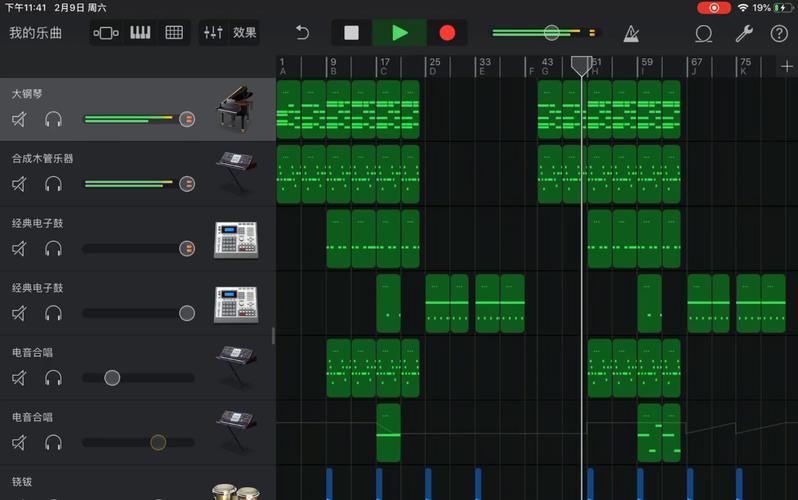Click the master volume slider knob

pos(551,33)
